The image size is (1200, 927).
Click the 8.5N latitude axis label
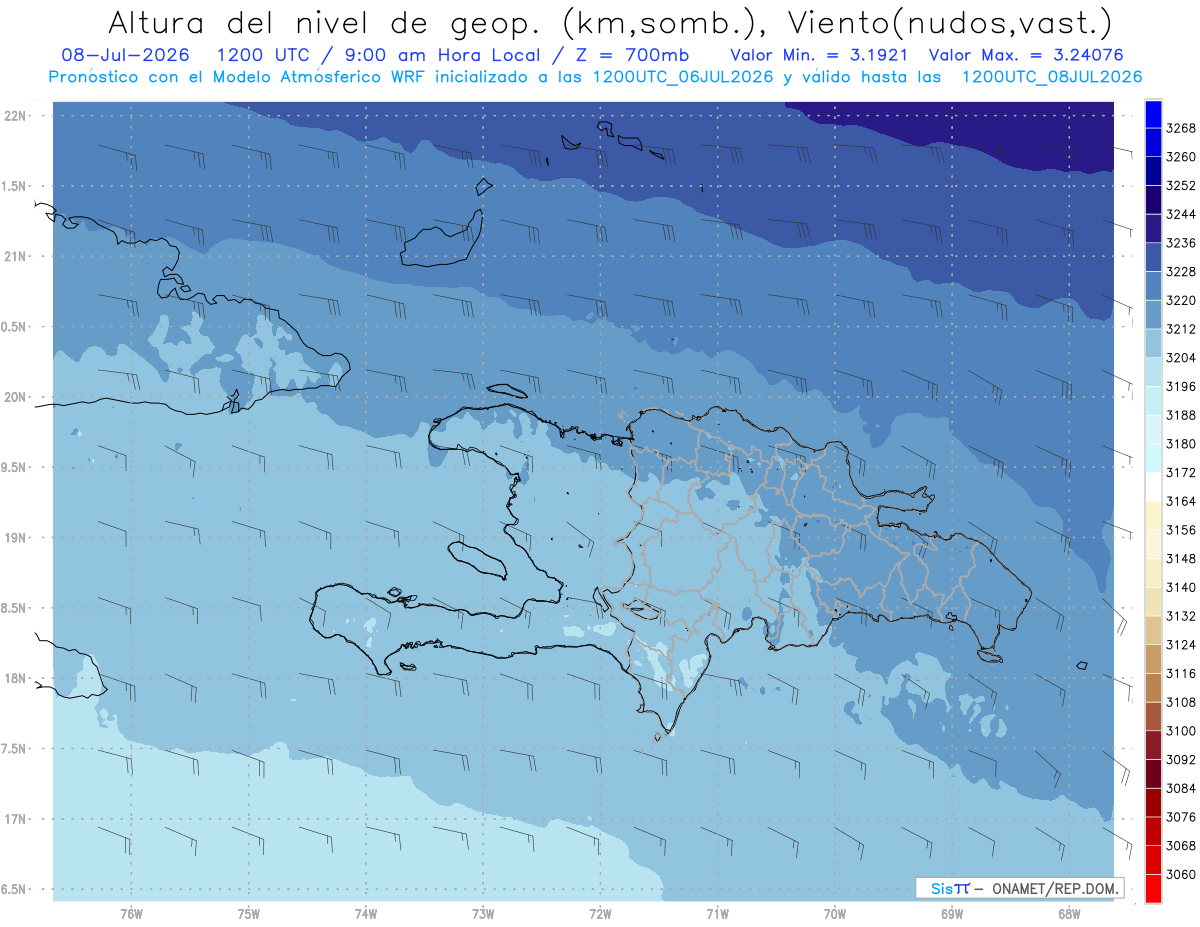[x=14, y=608]
